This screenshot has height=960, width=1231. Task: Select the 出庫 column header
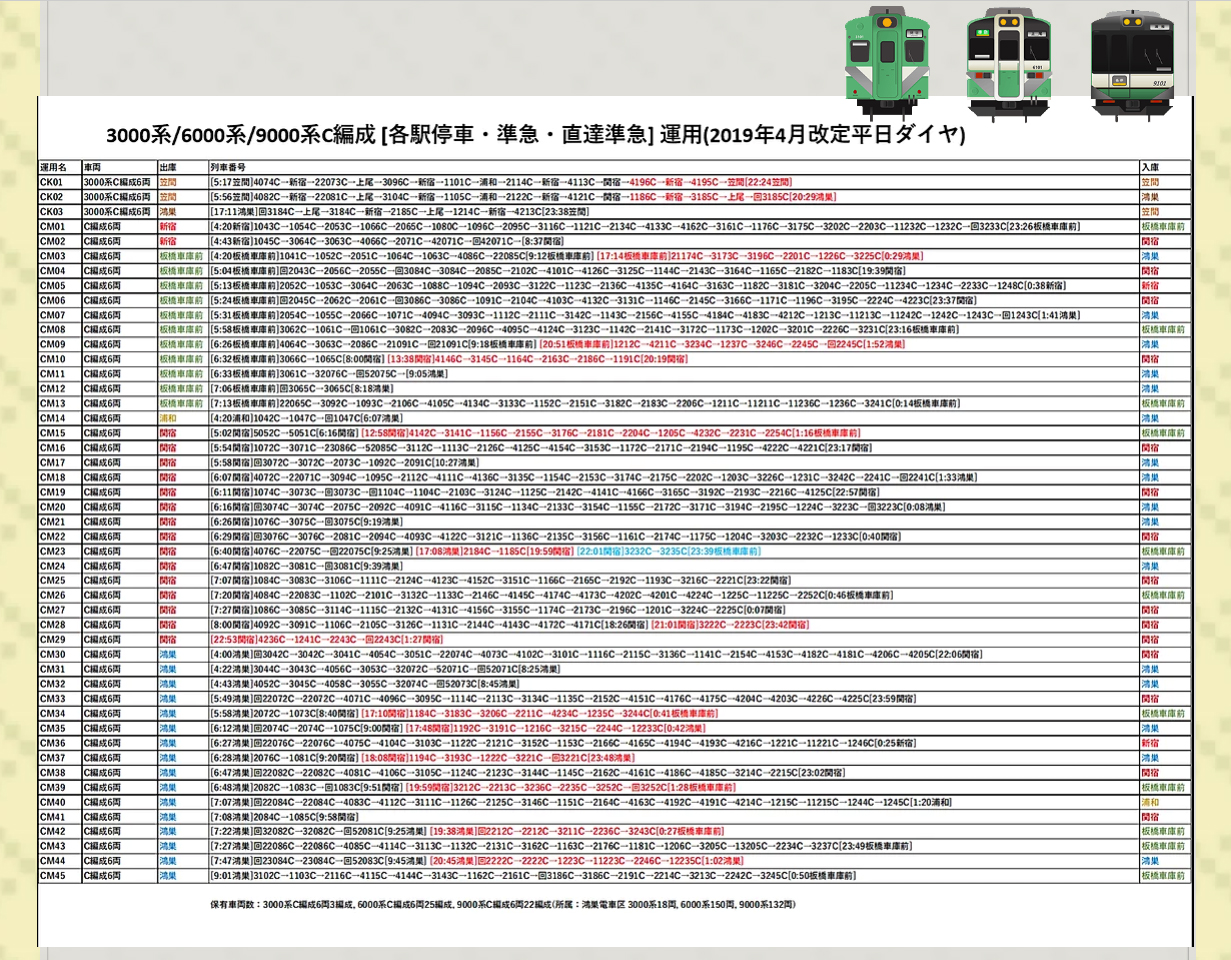click(167, 167)
